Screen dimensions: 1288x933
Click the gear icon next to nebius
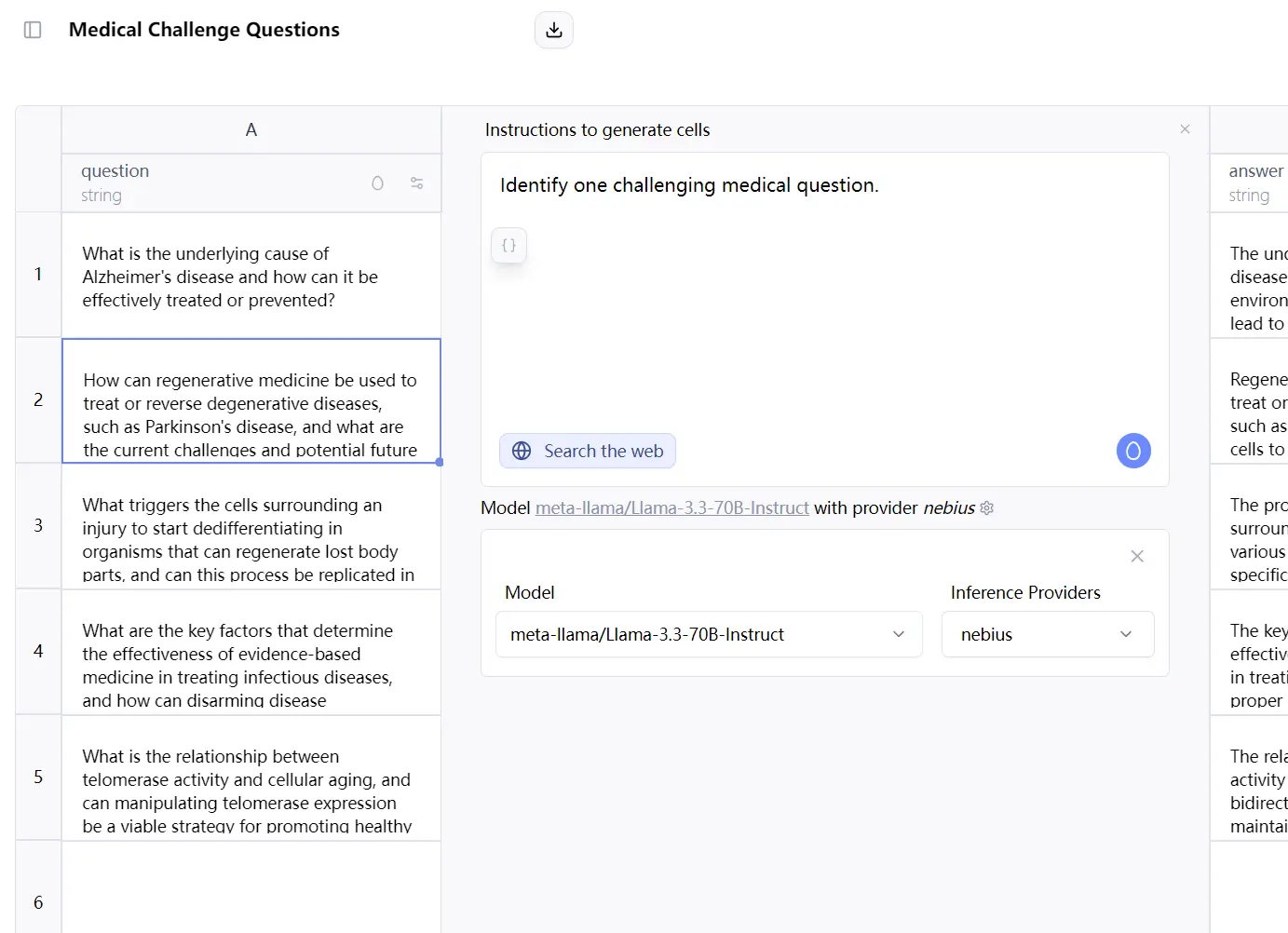point(987,508)
